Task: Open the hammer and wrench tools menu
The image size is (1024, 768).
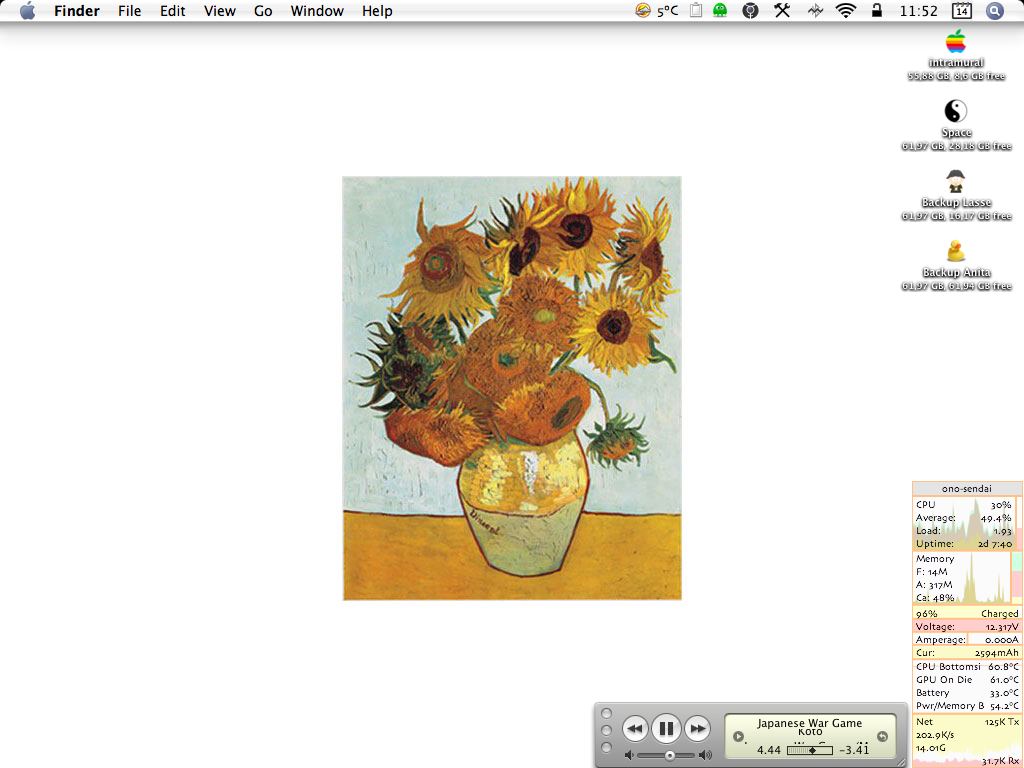Action: 782,10
